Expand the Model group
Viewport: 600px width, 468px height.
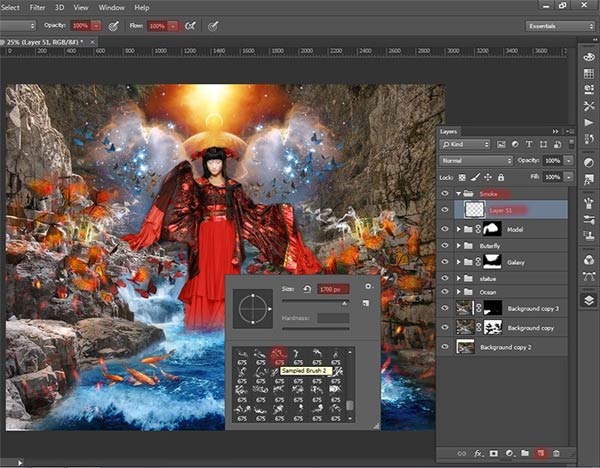(458, 229)
